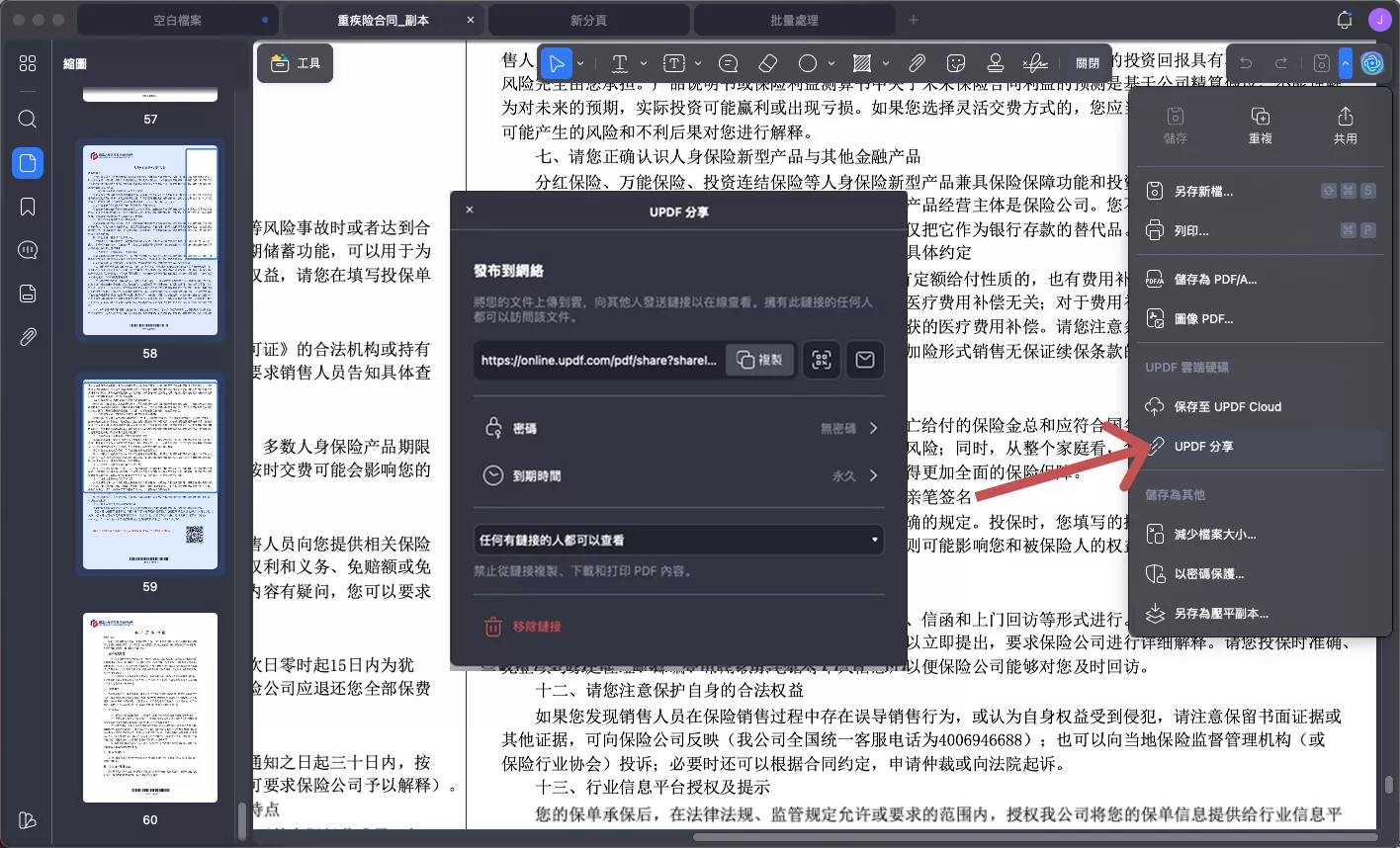Open the UPDF AI assistant icon
1400x848 pixels.
(x=1372, y=63)
